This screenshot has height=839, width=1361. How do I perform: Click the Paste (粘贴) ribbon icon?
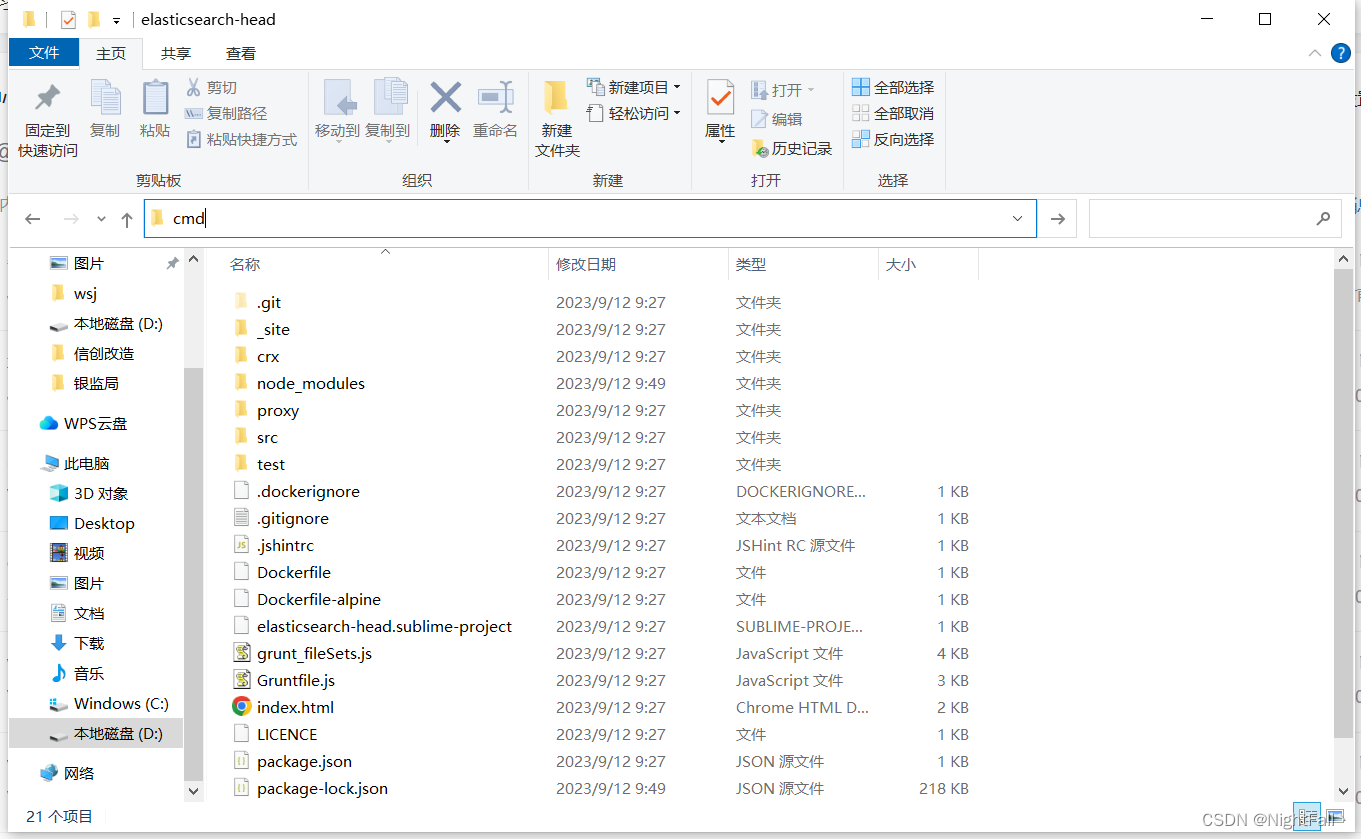point(155,97)
